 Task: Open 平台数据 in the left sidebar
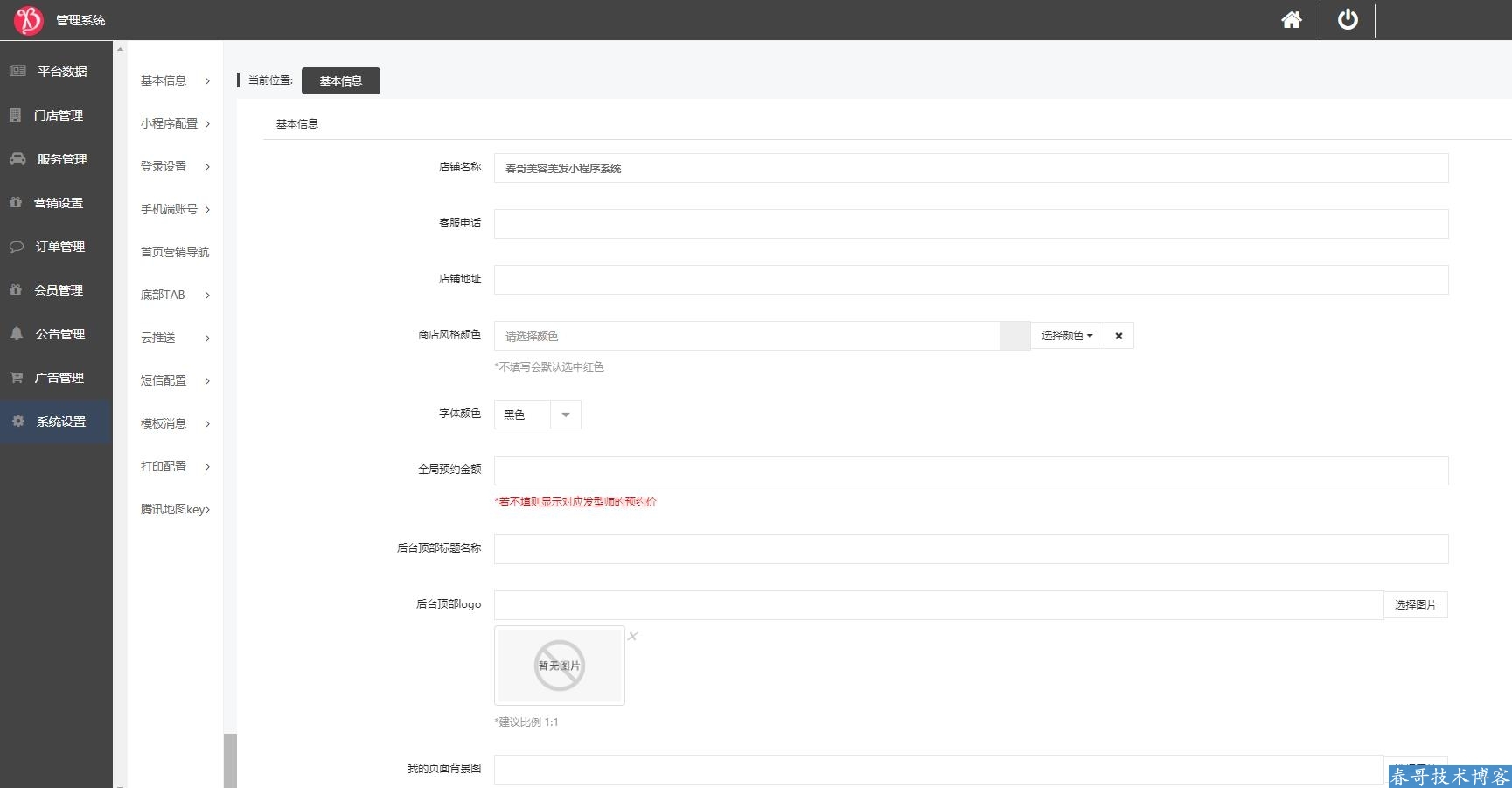[x=61, y=72]
